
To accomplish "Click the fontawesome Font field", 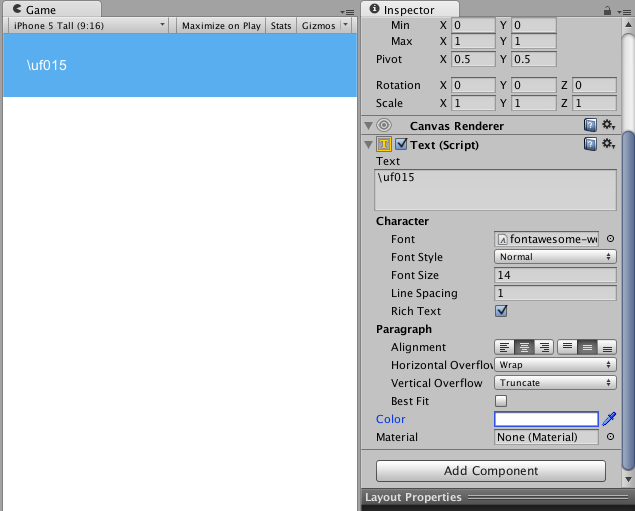I will tap(546, 239).
